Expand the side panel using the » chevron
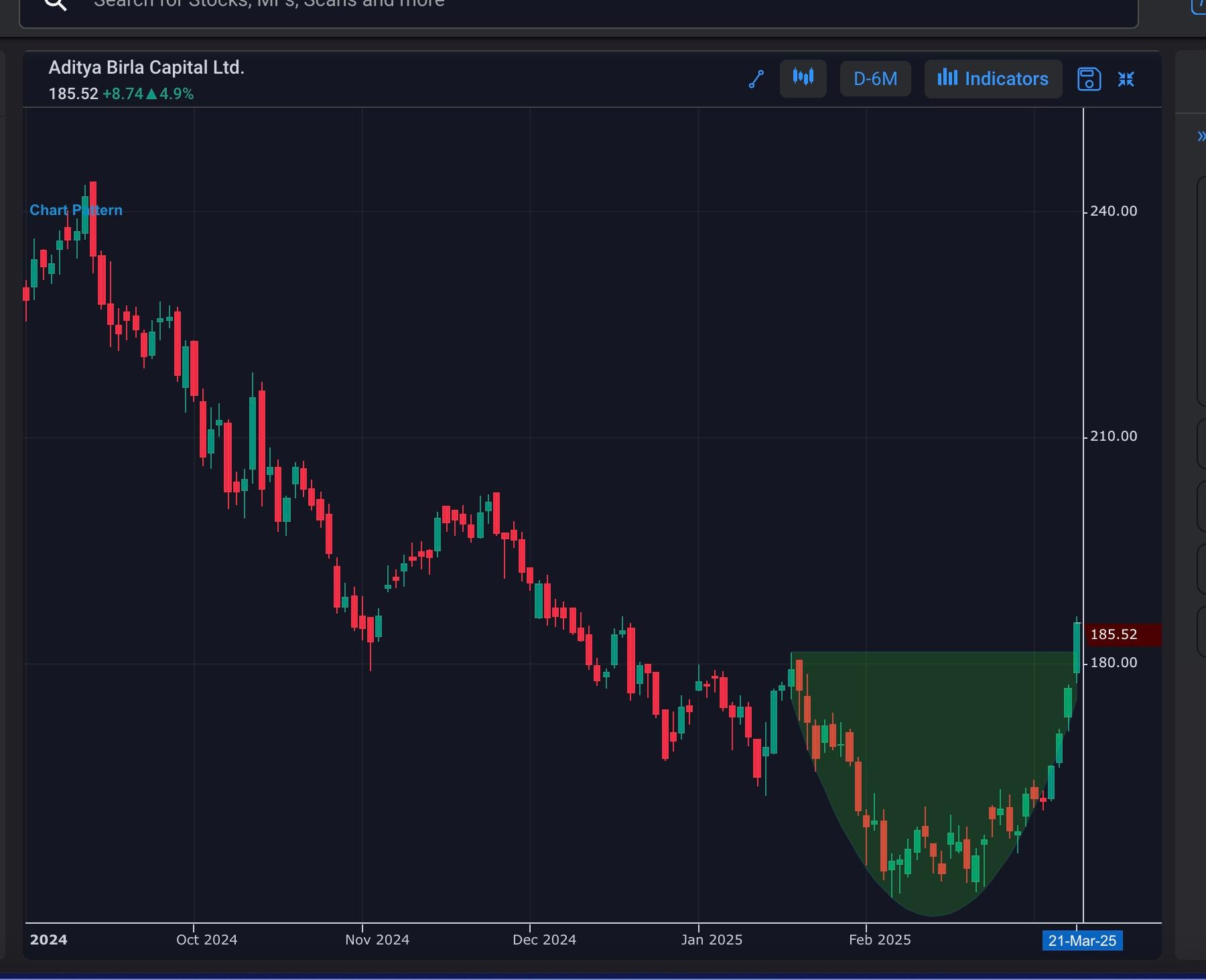The width and height of the screenshot is (1206, 980). coord(1201,137)
